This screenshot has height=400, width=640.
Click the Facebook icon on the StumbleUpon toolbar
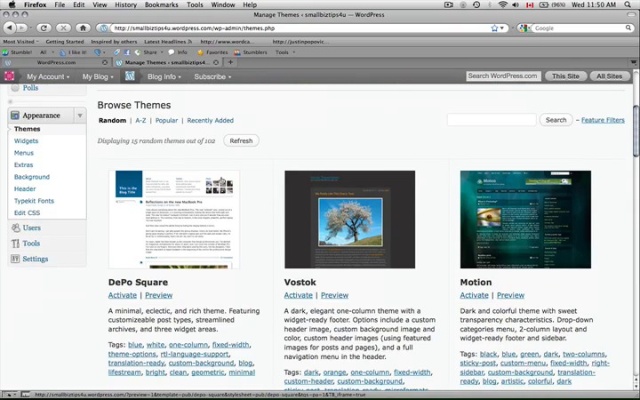[x=127, y=52]
